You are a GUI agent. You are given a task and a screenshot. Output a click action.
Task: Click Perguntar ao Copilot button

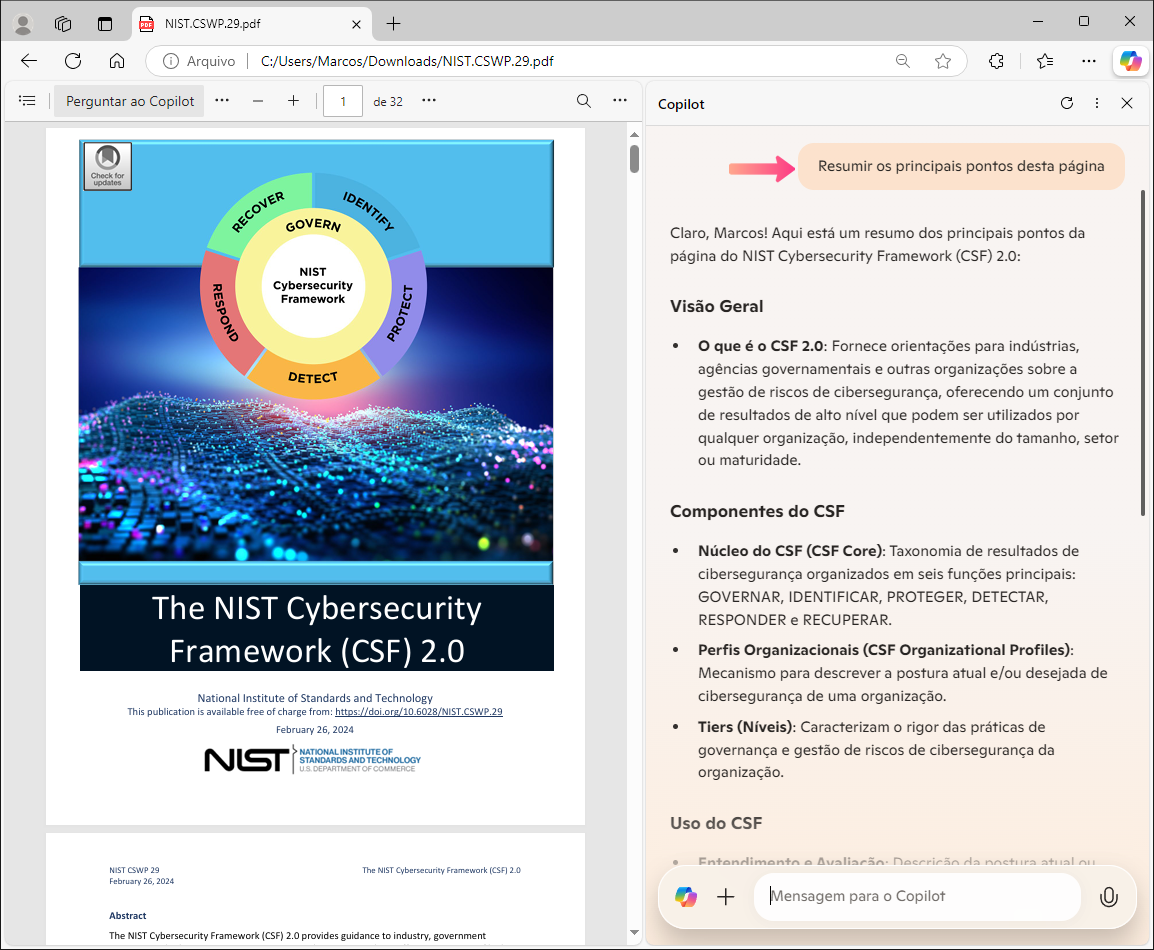click(x=130, y=101)
